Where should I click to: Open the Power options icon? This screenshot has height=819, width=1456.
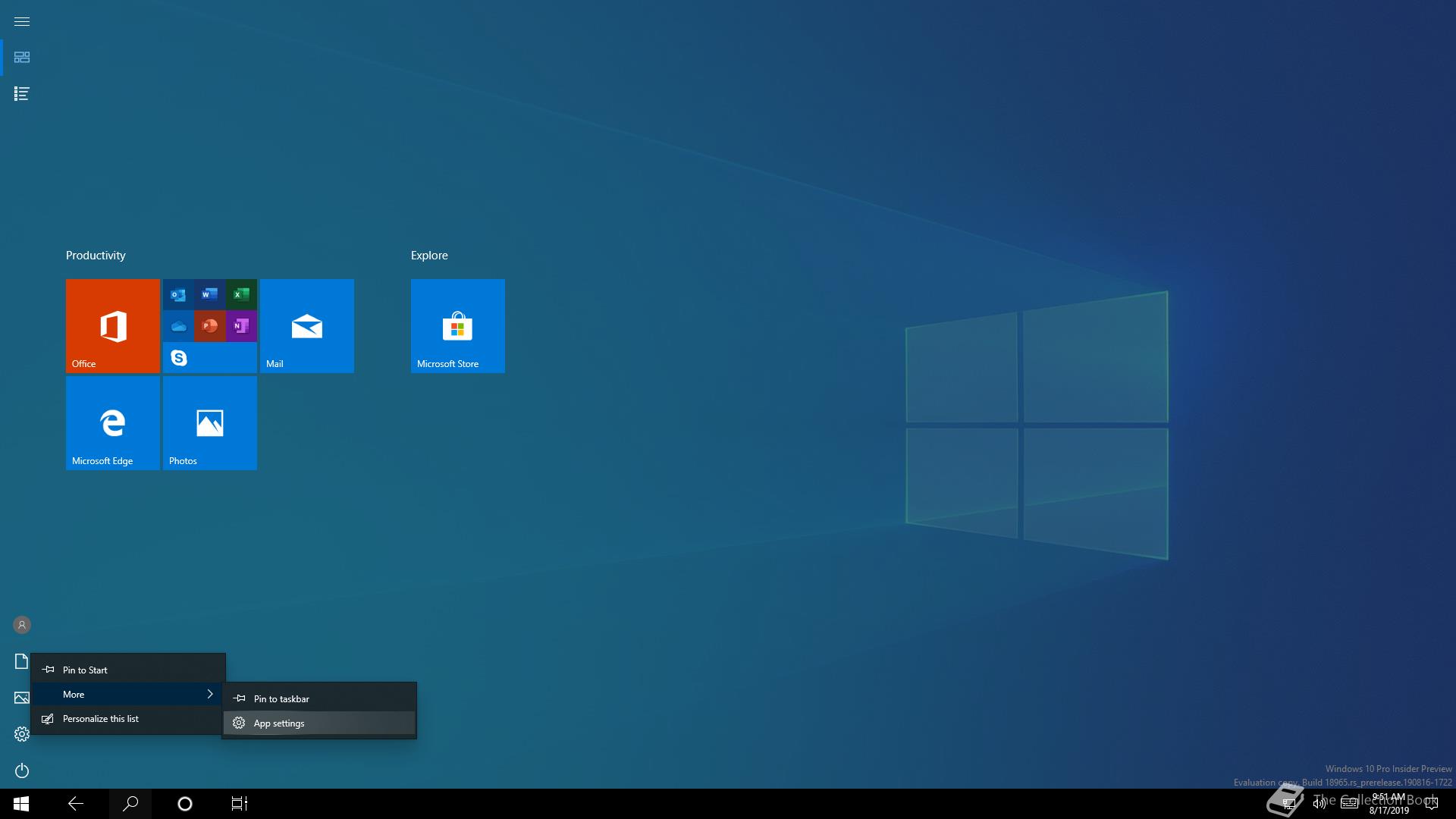pos(22,770)
